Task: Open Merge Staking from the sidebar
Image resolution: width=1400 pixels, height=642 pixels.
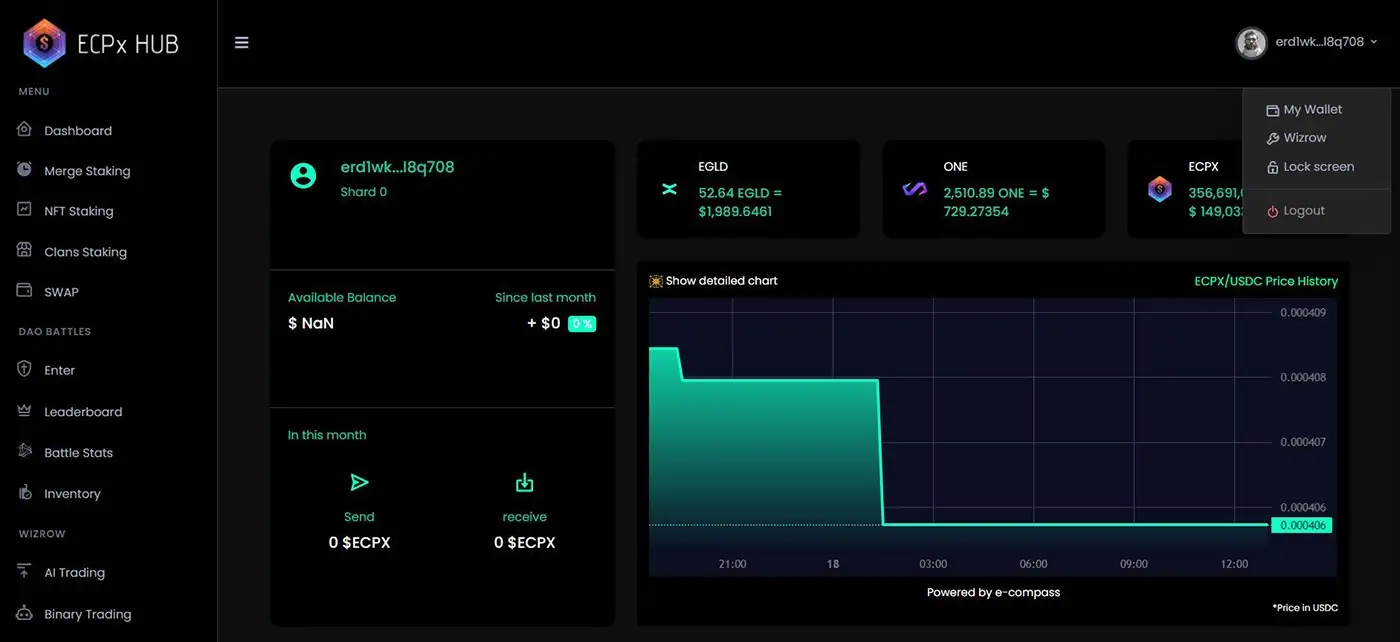Action: 86,171
